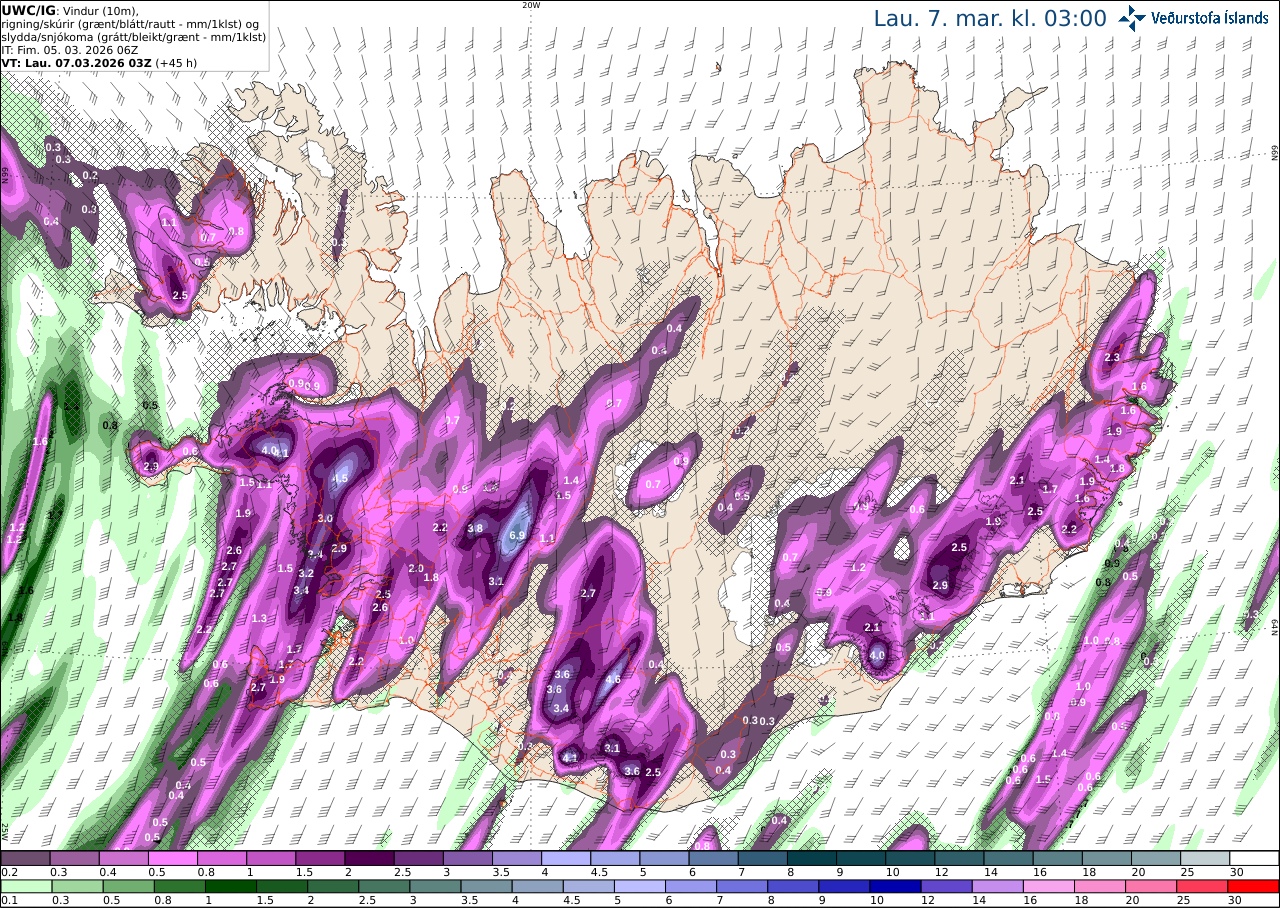Pick the snow legend swatch starting at 0.5
This screenshot has height=908, width=1280.
pos(172,858)
